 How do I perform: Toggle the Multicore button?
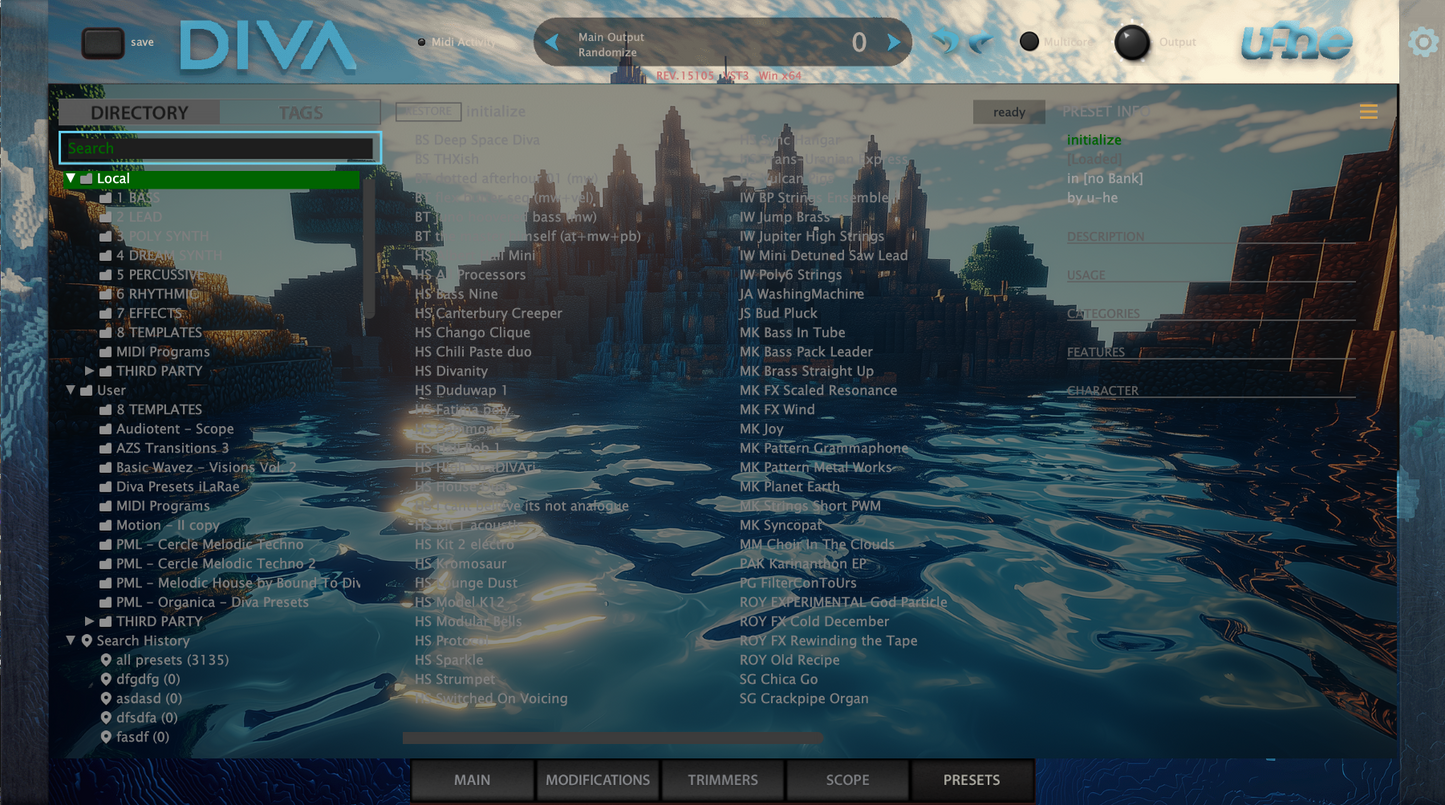point(1029,42)
